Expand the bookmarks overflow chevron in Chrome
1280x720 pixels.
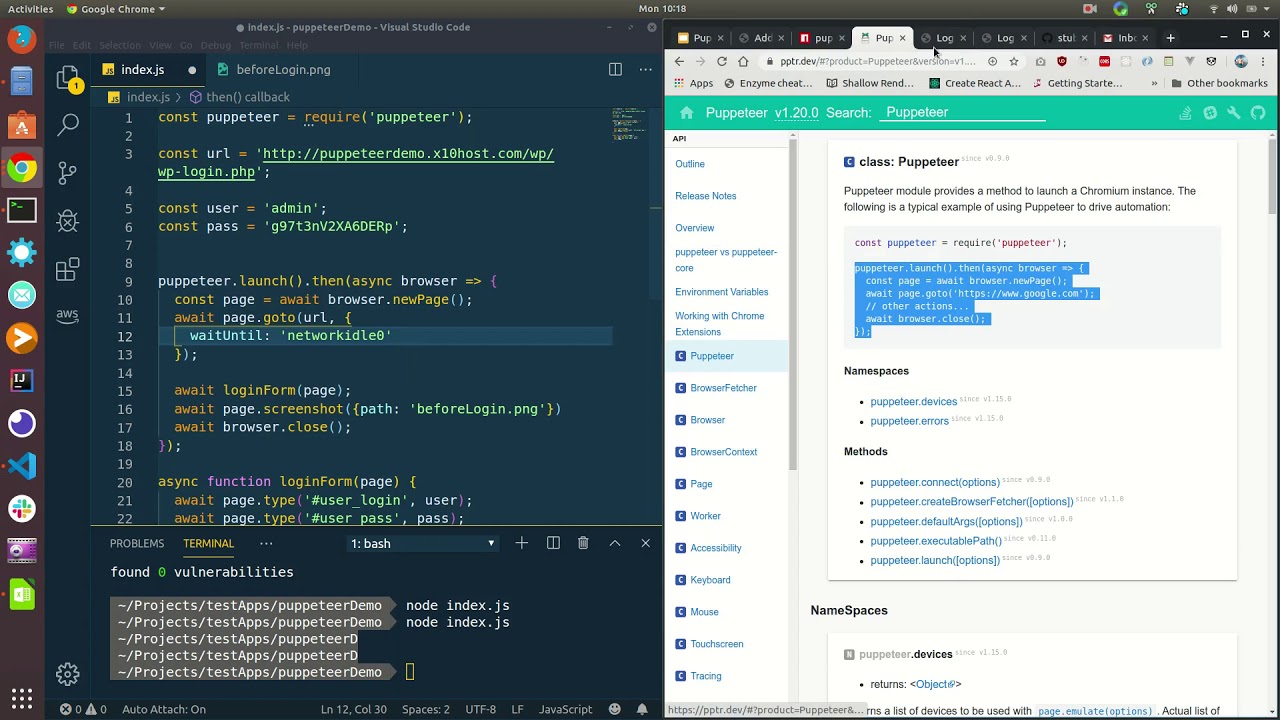click(x=1154, y=83)
